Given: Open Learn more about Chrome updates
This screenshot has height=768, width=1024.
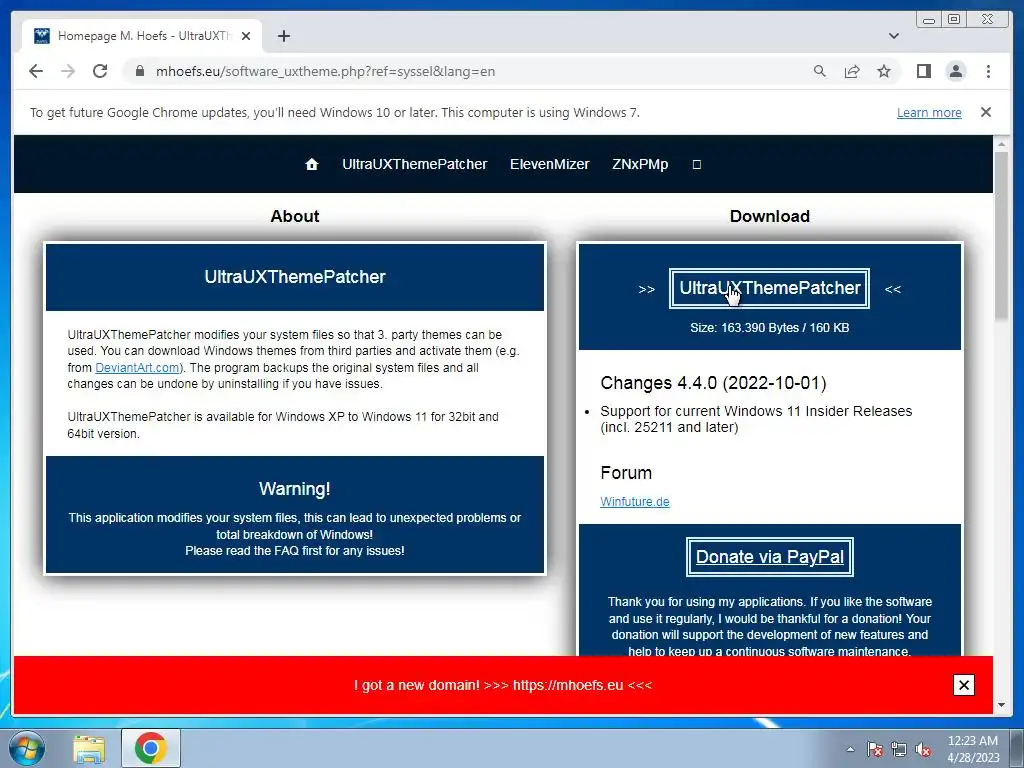Looking at the screenshot, I should tap(929, 112).
